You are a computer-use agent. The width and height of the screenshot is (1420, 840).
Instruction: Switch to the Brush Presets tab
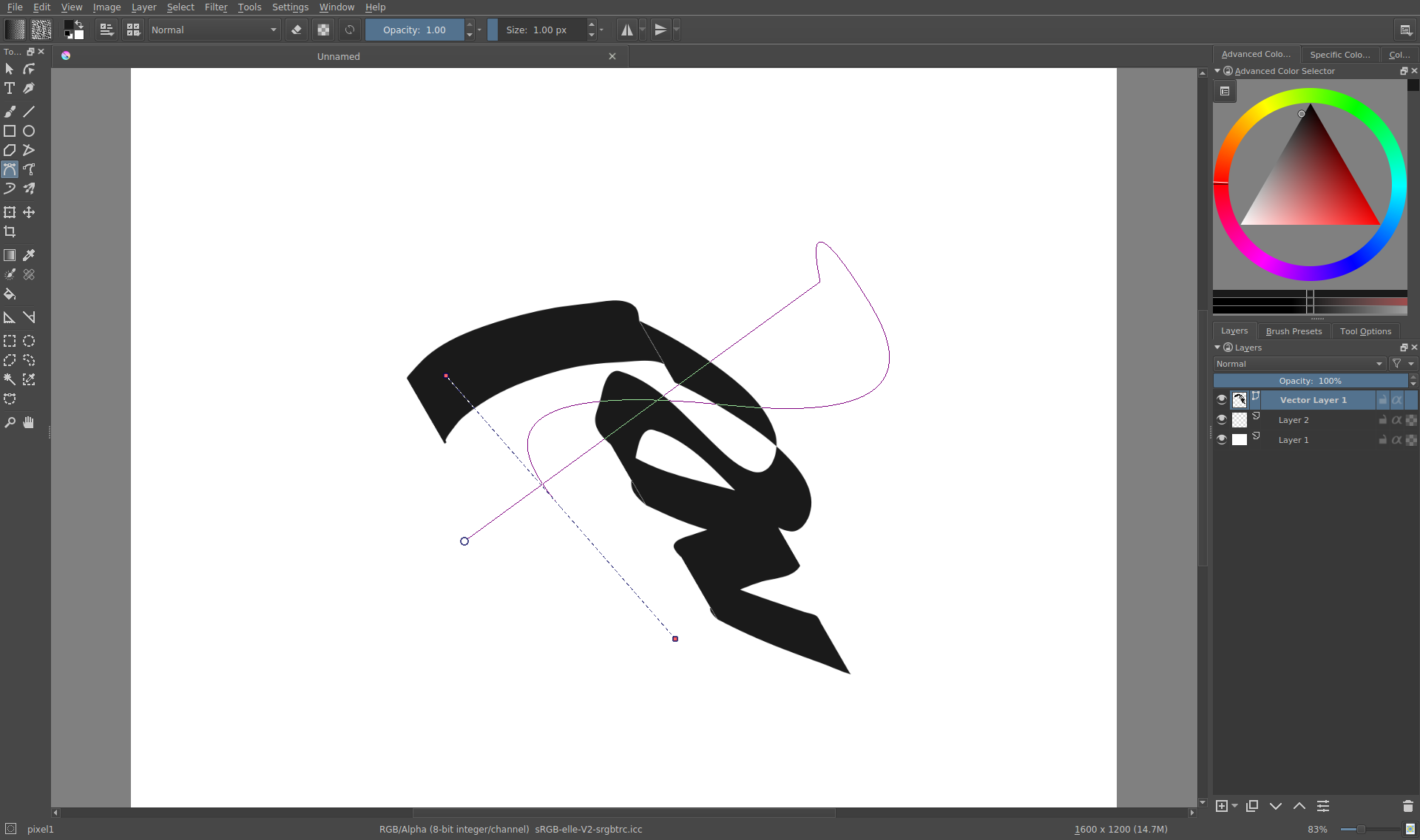click(1294, 331)
